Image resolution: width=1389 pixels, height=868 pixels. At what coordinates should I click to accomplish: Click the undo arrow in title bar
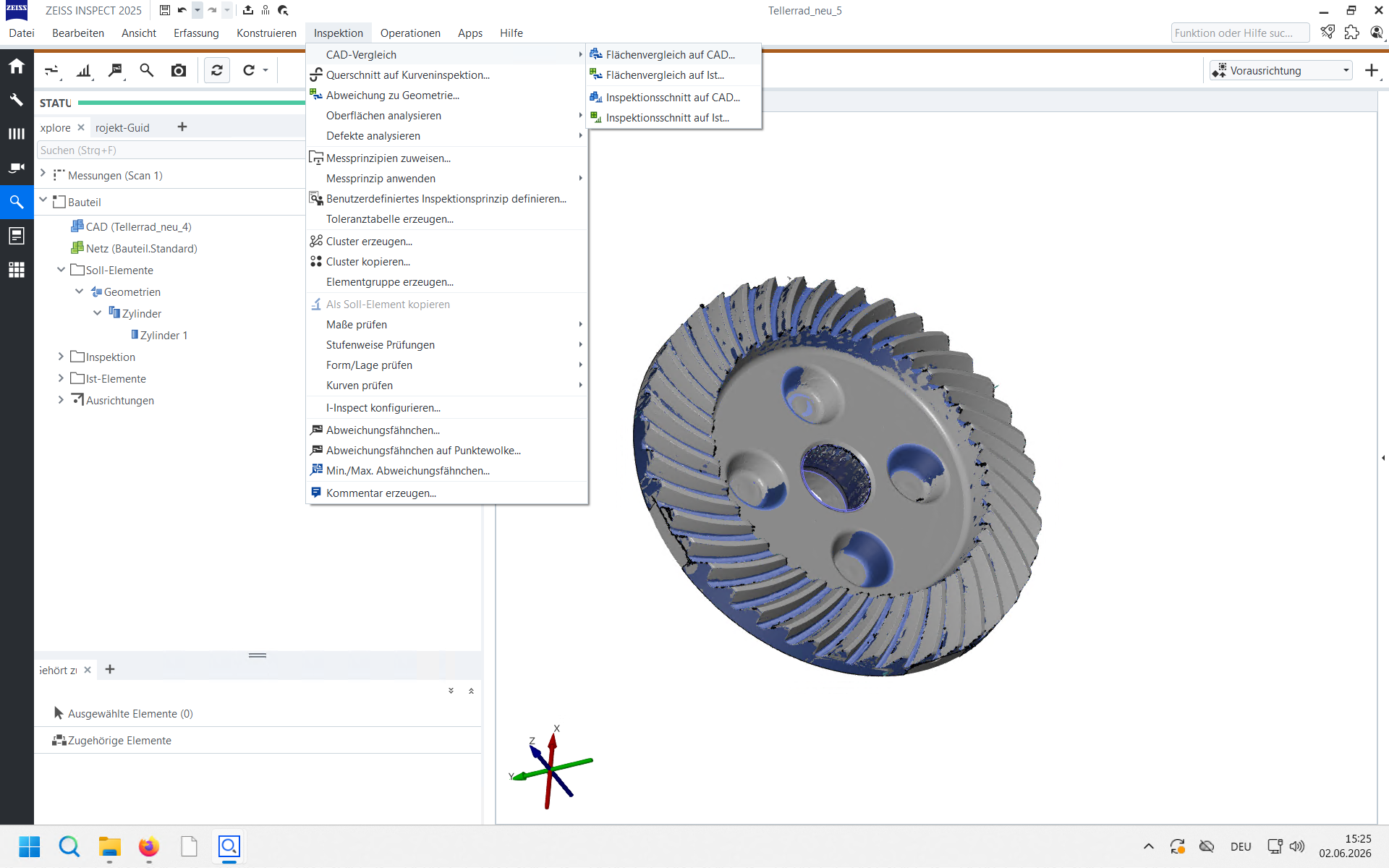(x=182, y=10)
